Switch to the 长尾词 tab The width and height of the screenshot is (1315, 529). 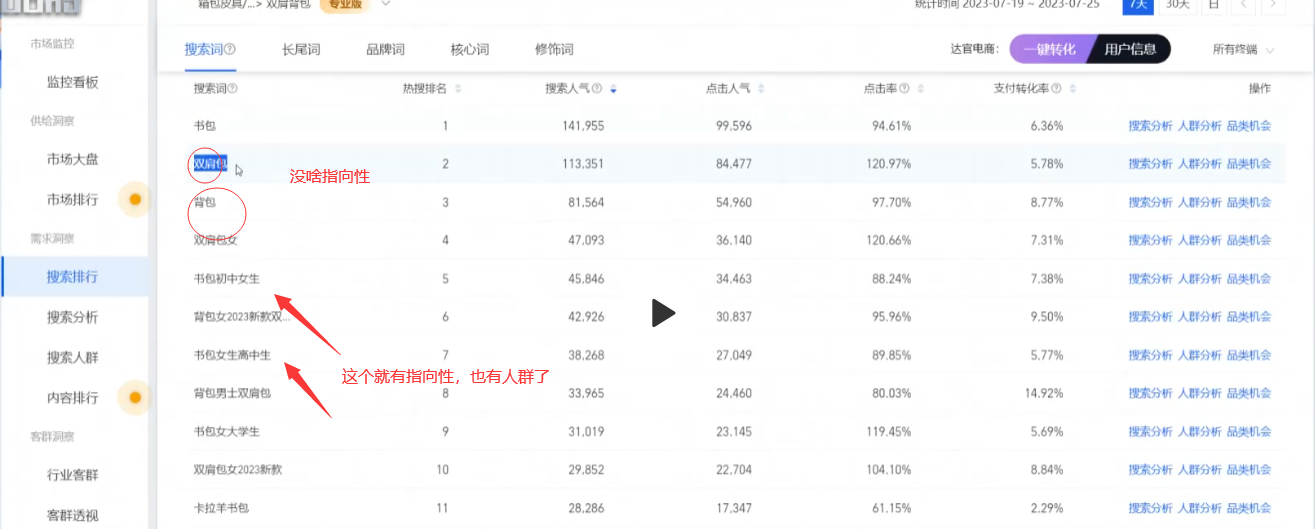coord(301,49)
